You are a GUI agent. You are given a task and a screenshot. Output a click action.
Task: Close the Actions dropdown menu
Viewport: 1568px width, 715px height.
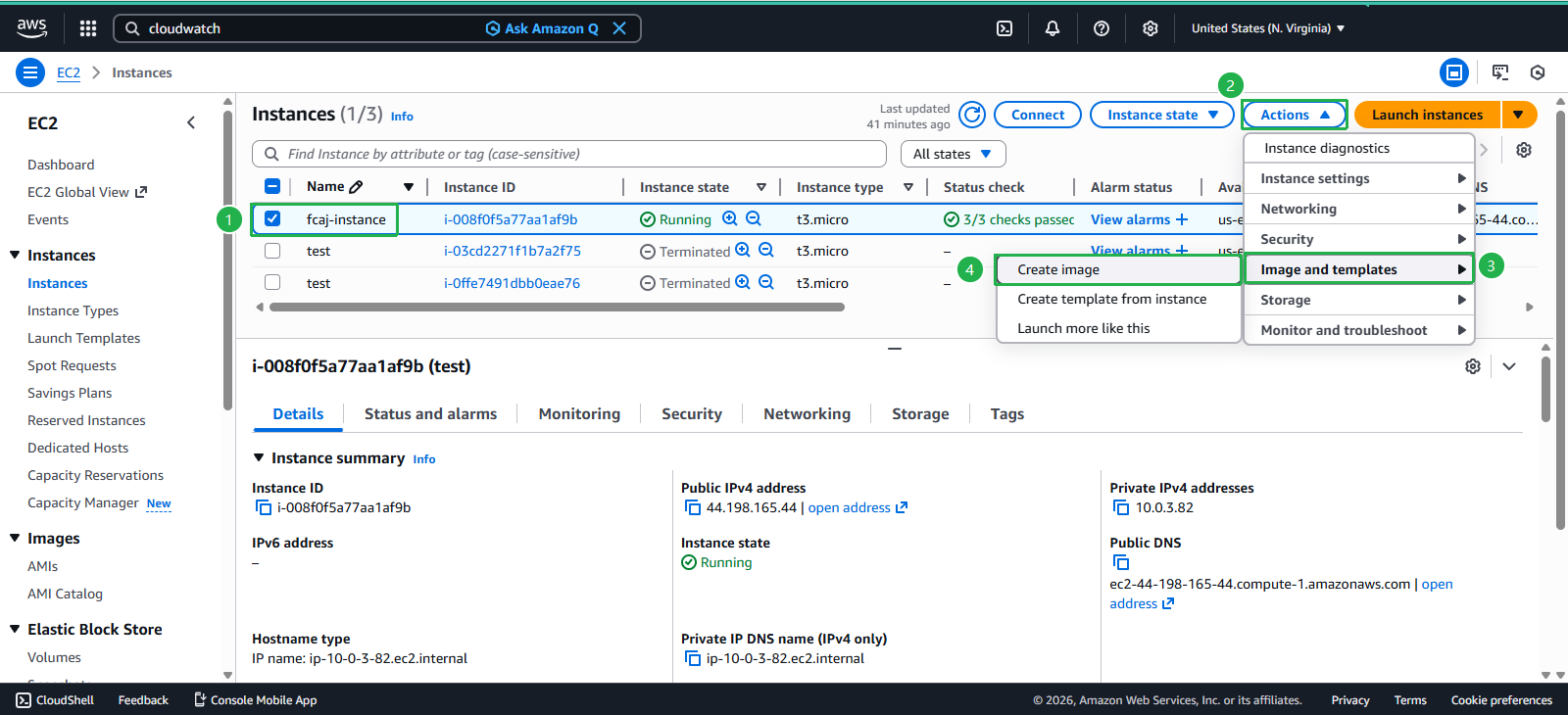click(x=1295, y=115)
